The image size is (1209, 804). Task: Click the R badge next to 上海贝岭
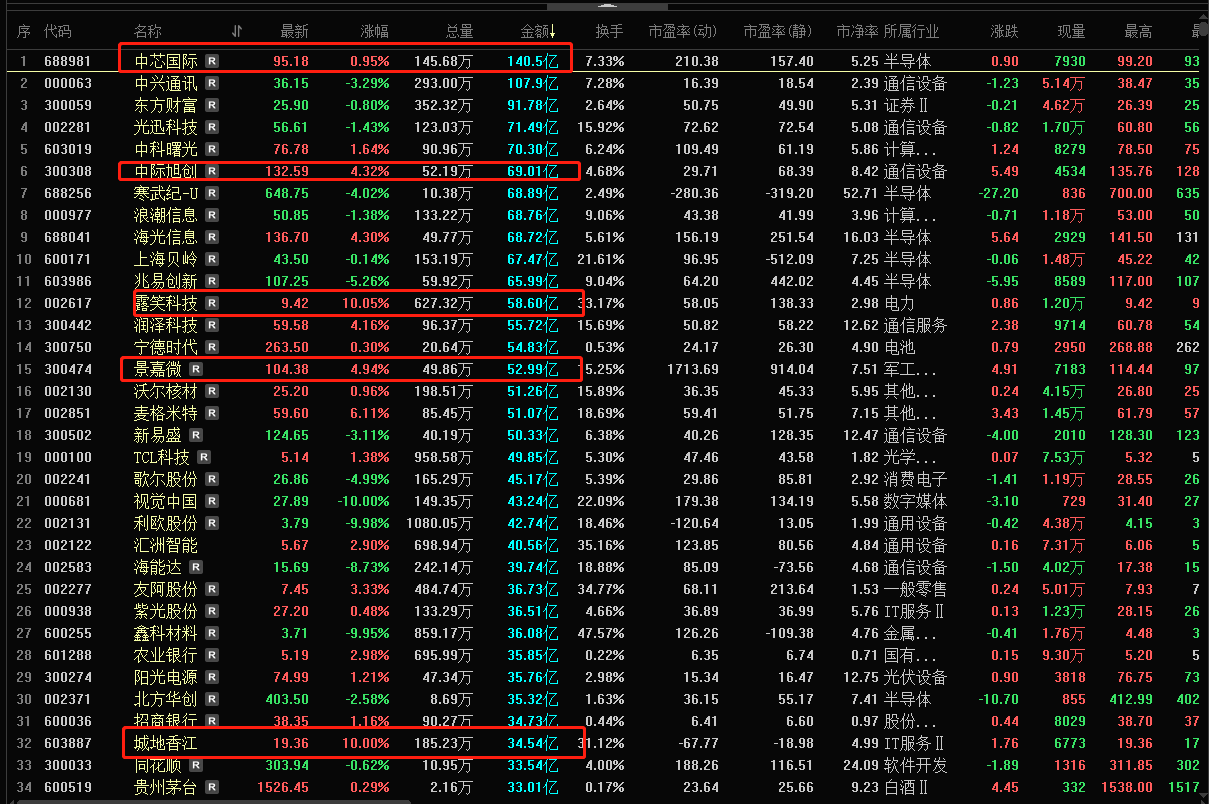pos(212,259)
